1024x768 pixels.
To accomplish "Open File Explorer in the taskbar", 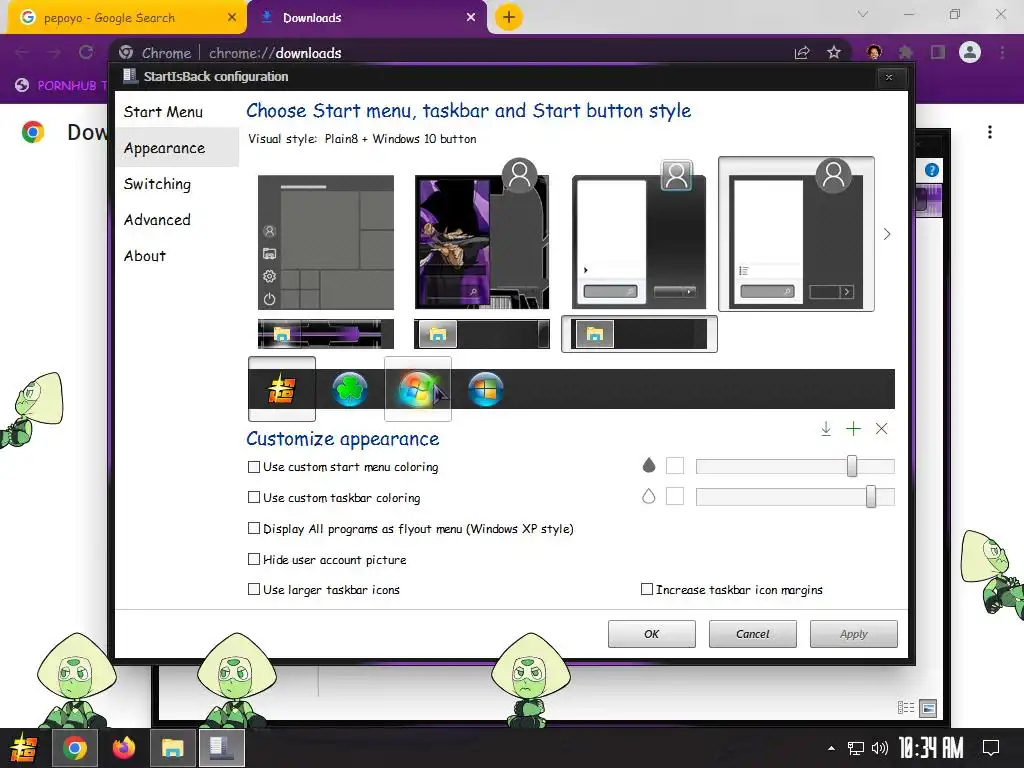I will pos(172,748).
